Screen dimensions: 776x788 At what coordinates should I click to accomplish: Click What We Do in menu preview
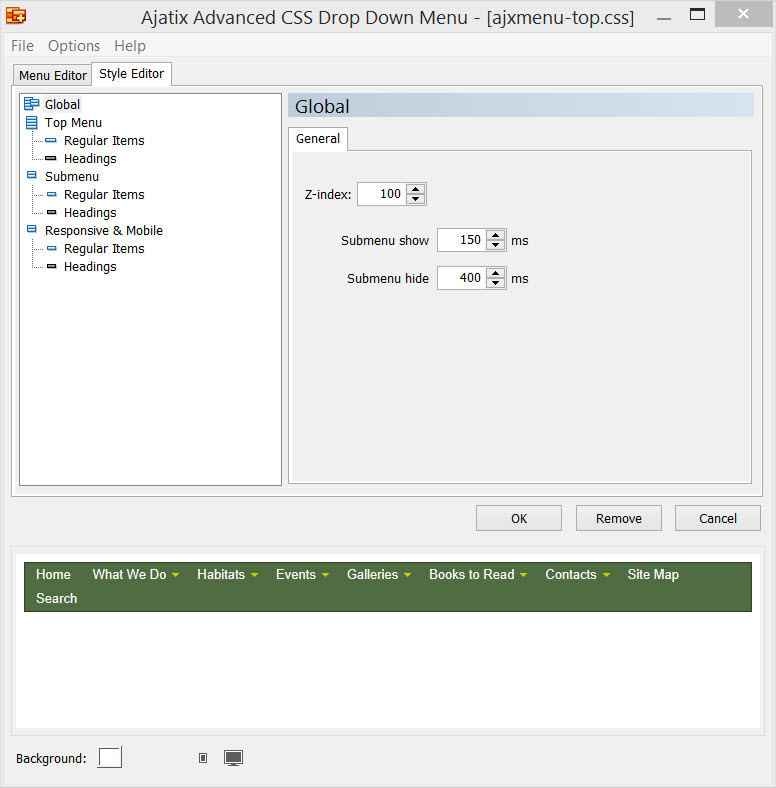130,574
